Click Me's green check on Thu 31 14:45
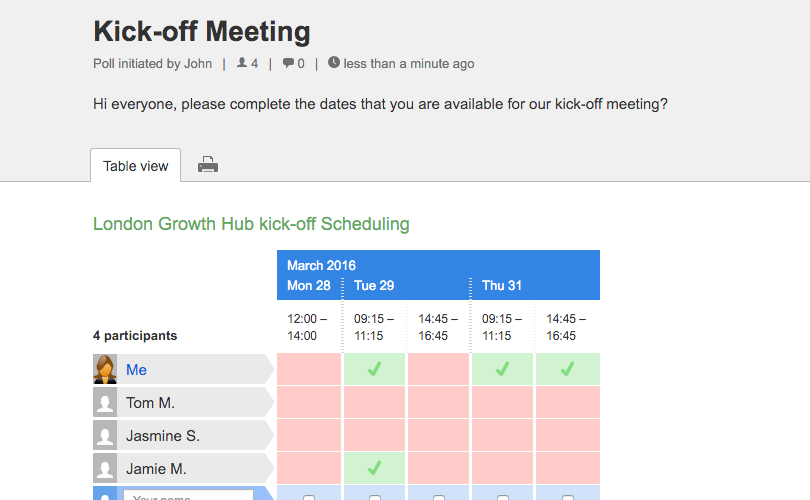This screenshot has width=810, height=500. (568, 369)
